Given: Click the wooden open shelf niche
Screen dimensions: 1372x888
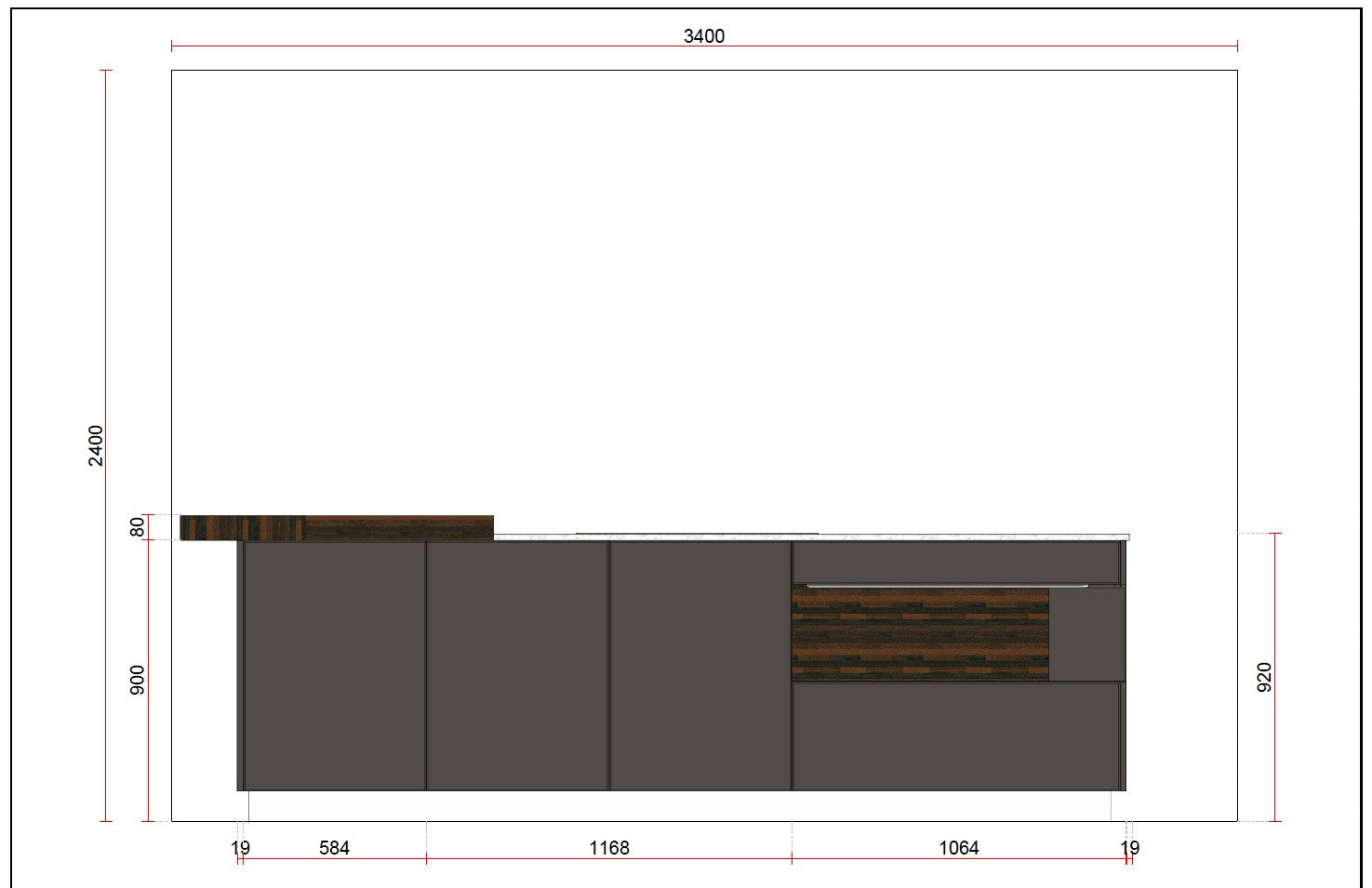Looking at the screenshot, I should click(919, 634).
